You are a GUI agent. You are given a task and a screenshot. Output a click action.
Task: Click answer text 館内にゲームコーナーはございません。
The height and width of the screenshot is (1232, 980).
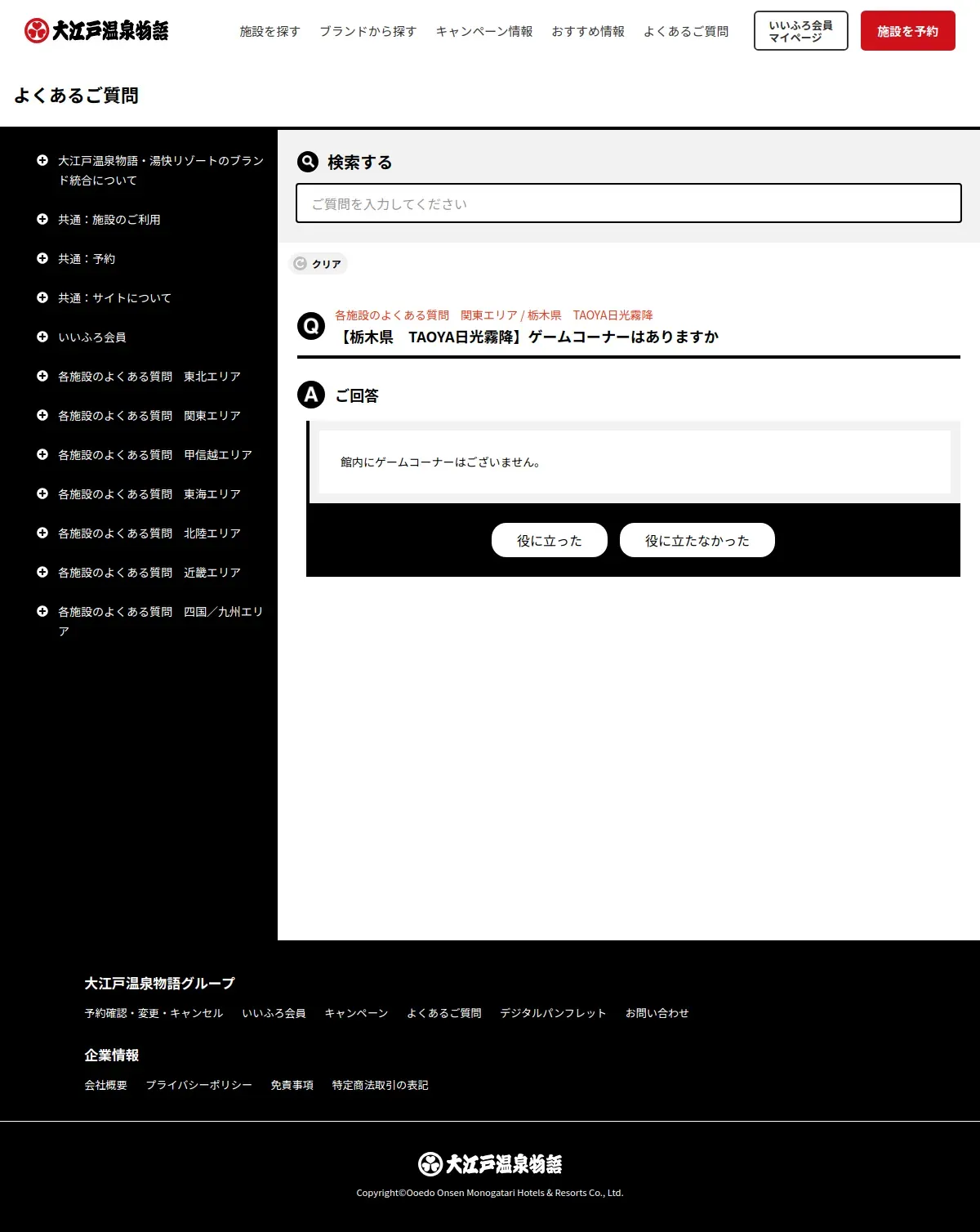click(x=440, y=462)
